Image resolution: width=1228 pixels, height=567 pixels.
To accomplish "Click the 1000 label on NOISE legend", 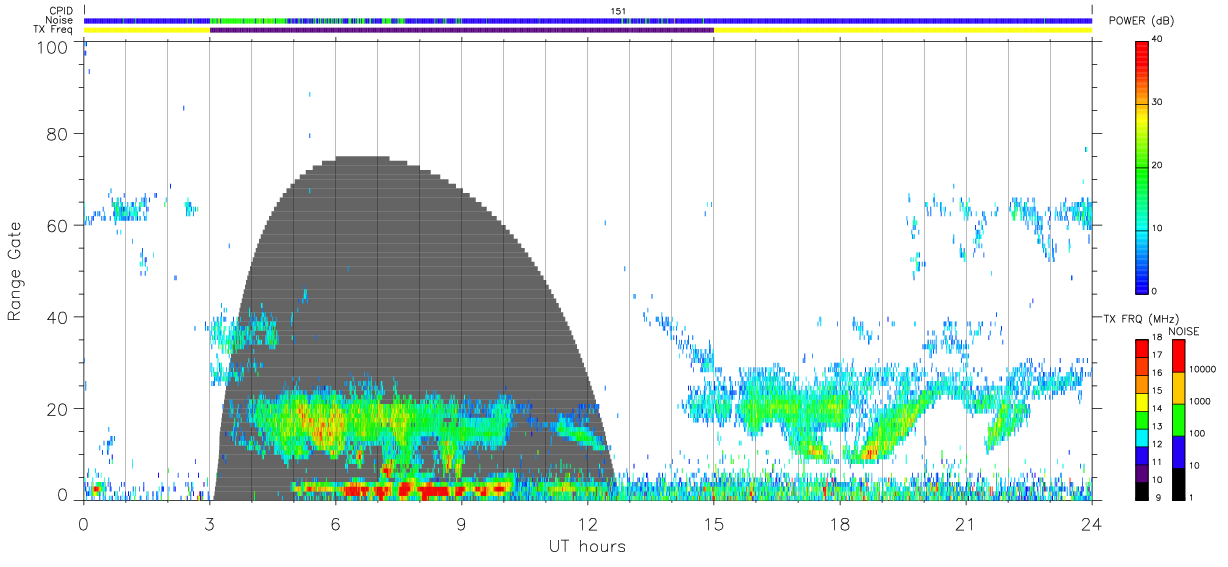I will (1199, 401).
